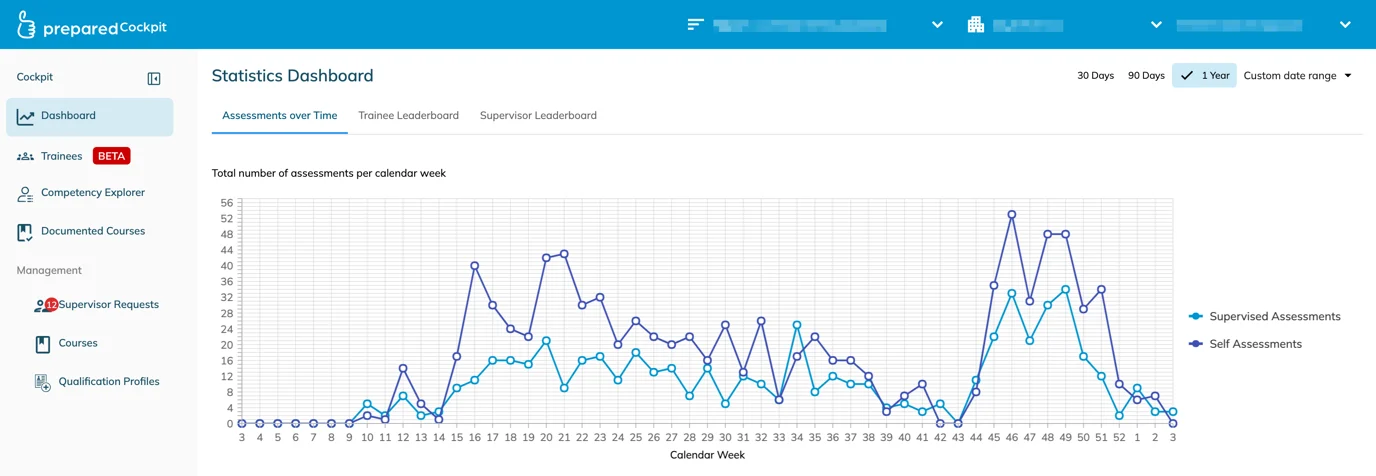Collapse the sidebar with the panel icon
This screenshot has height=476, width=1376.
154,79
